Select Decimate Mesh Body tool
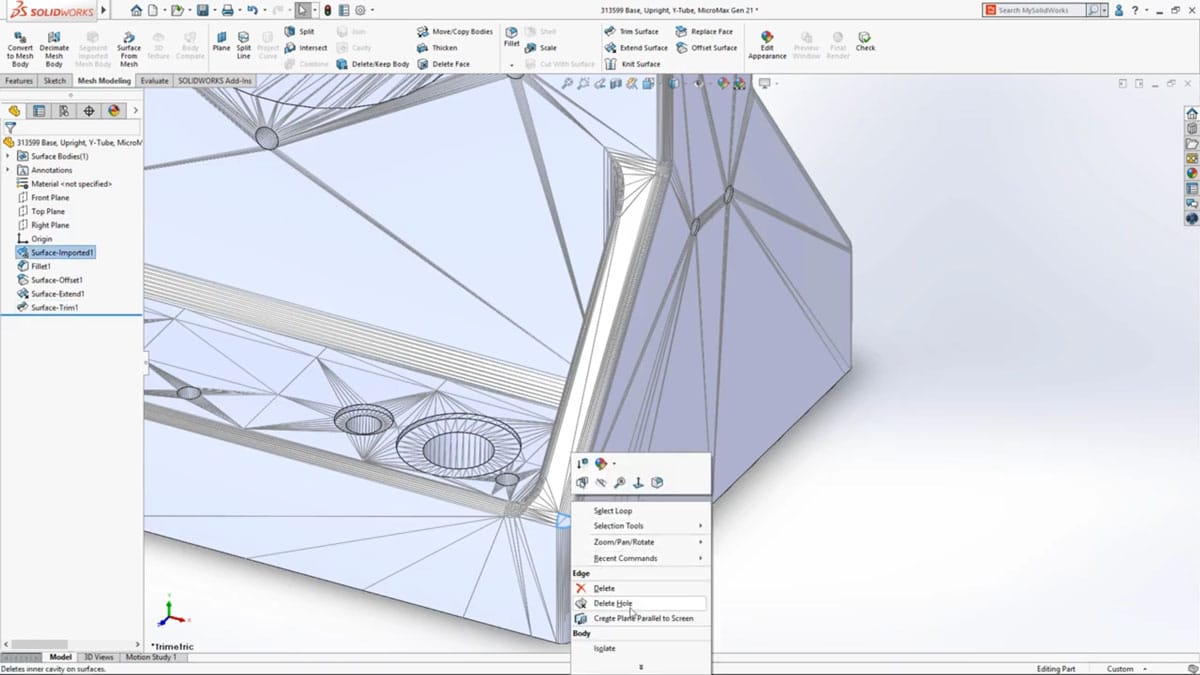Viewport: 1200px width, 675px height. click(x=54, y=49)
